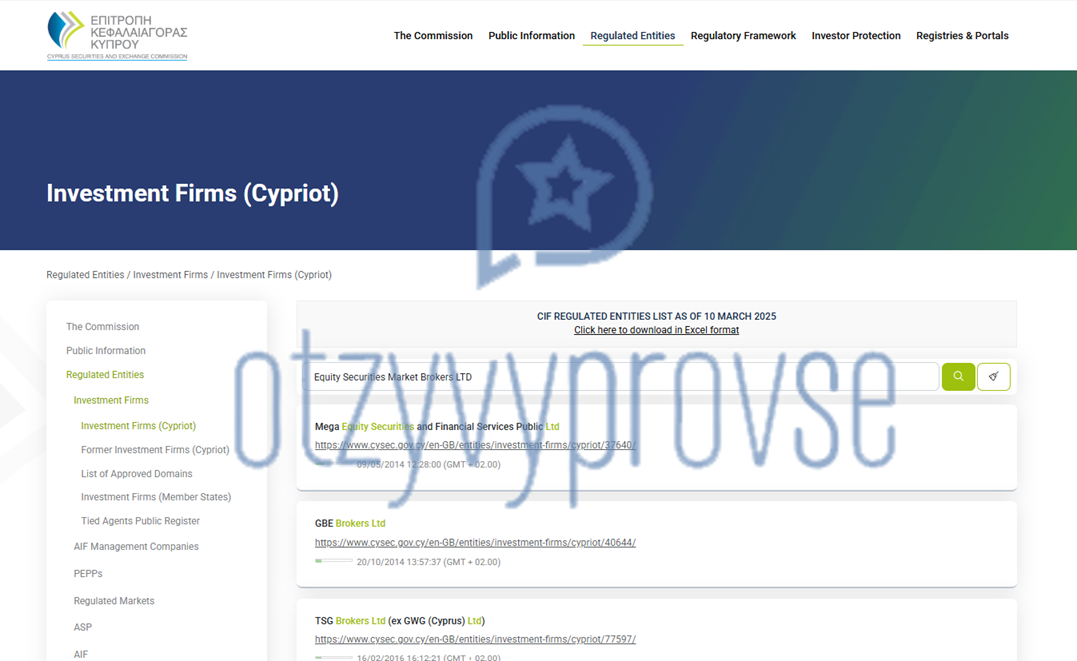Select ASP sidebar item

pyautogui.click(x=82, y=628)
